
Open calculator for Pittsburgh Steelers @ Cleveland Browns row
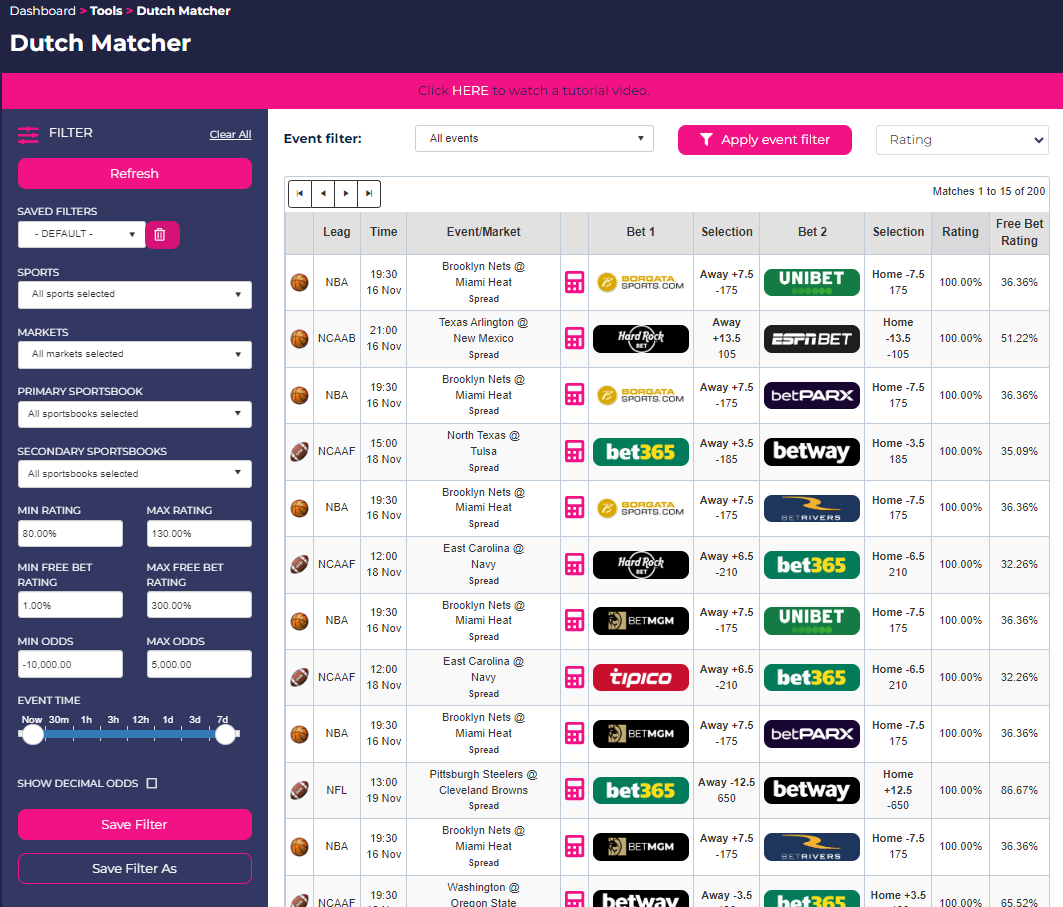[574, 790]
